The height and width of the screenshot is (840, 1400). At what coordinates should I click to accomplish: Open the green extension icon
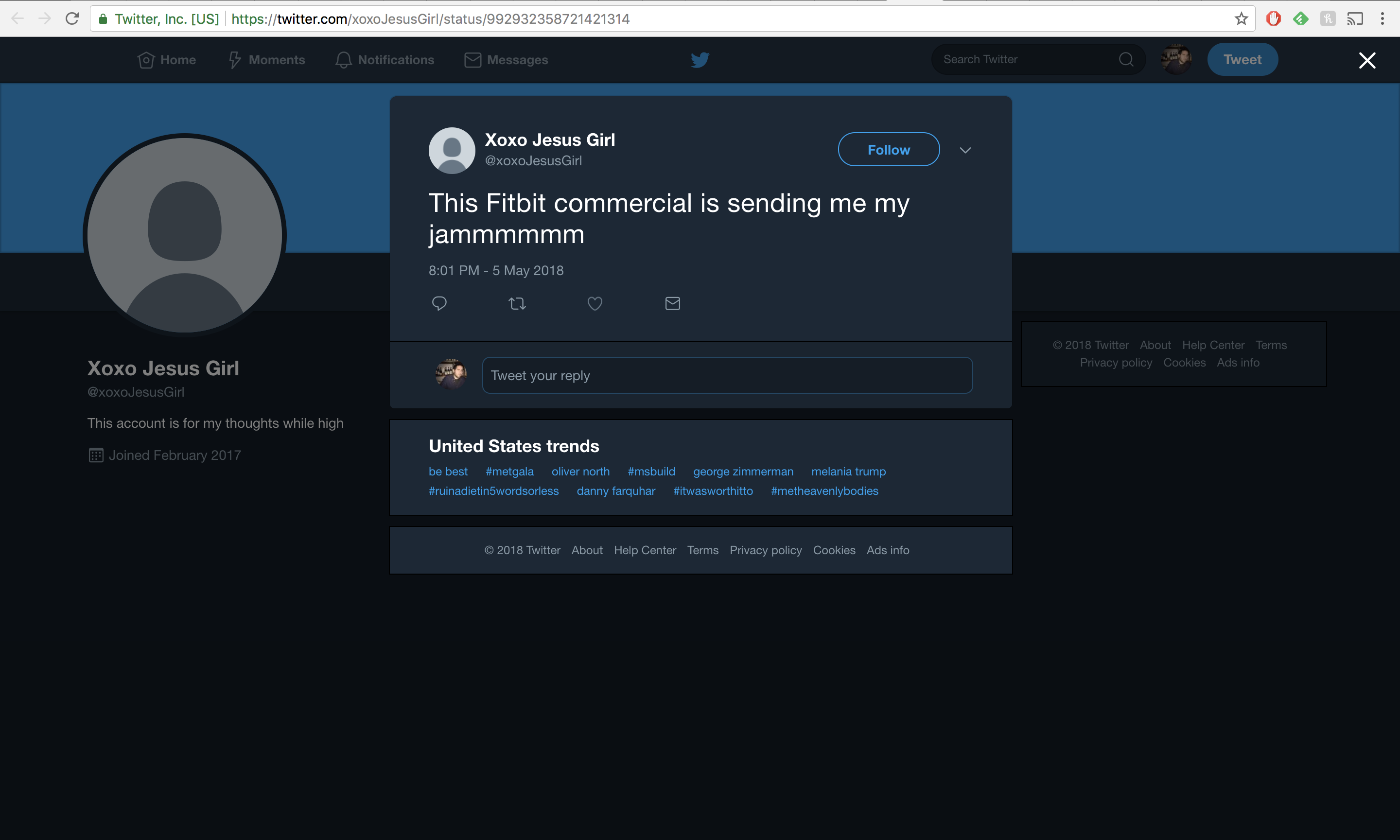1300,18
